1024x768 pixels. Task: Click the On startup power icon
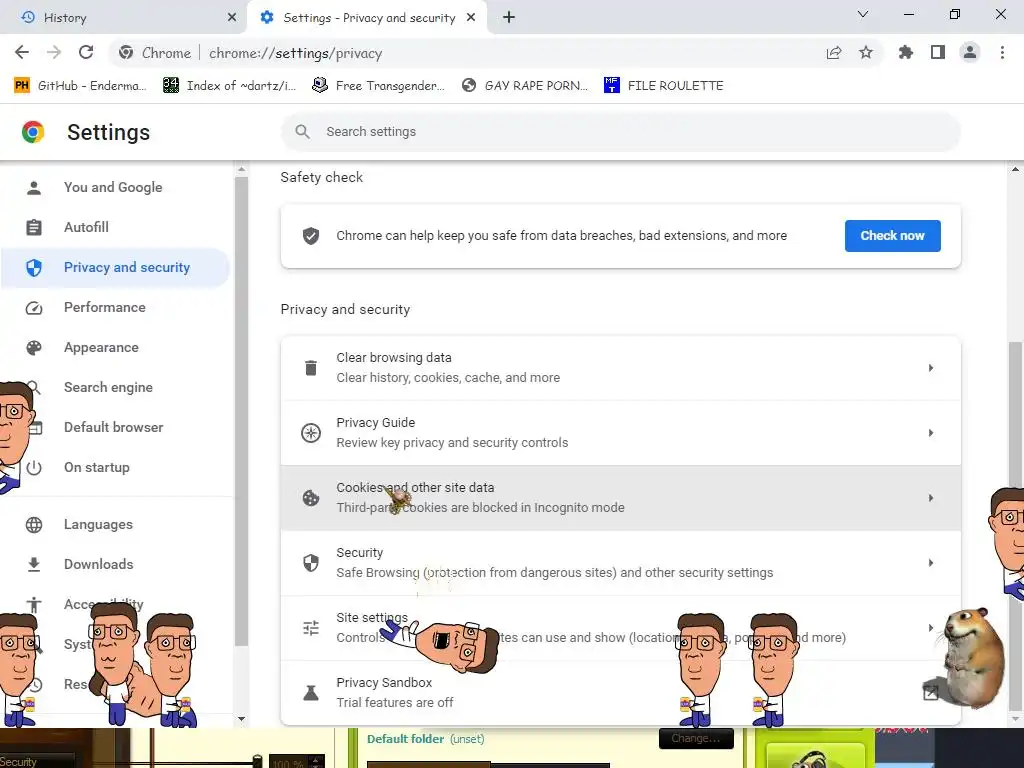[34, 468]
